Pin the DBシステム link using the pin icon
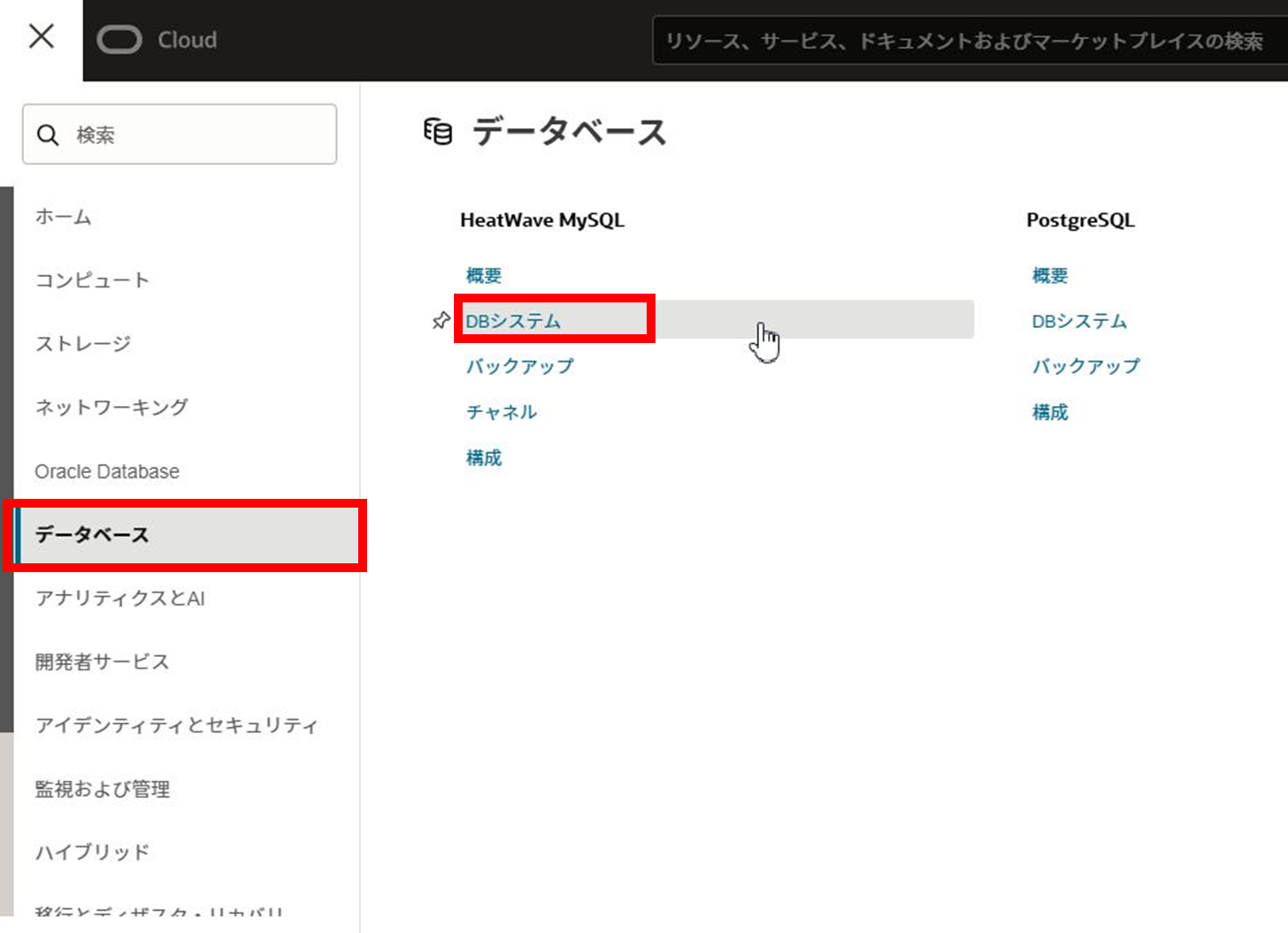Viewport: 1288px width, 933px height. pyautogui.click(x=440, y=320)
